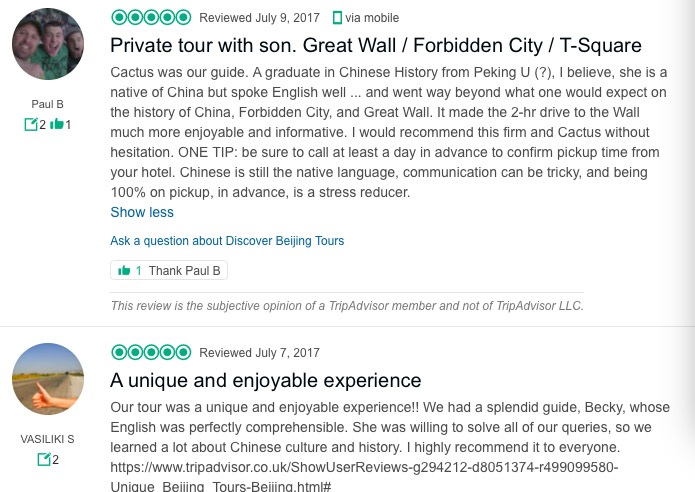The width and height of the screenshot is (695, 492).
Task: Click VASILIKI S's profile avatar photo
Action: (47, 380)
